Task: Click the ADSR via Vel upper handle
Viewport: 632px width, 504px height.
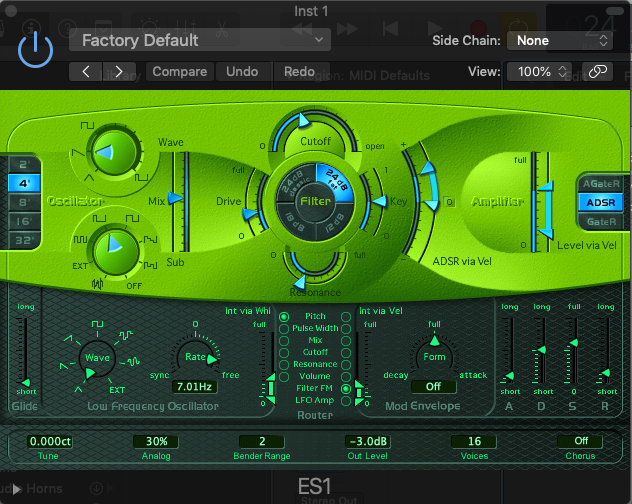Action: pyautogui.click(x=428, y=167)
